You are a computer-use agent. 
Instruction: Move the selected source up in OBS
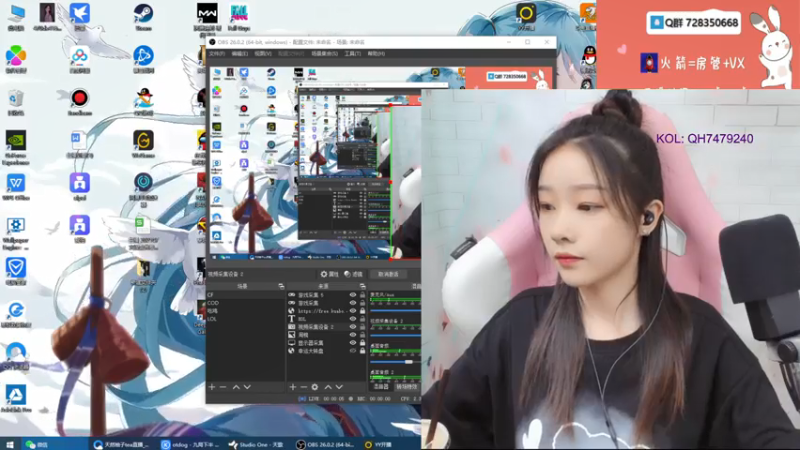pos(328,387)
